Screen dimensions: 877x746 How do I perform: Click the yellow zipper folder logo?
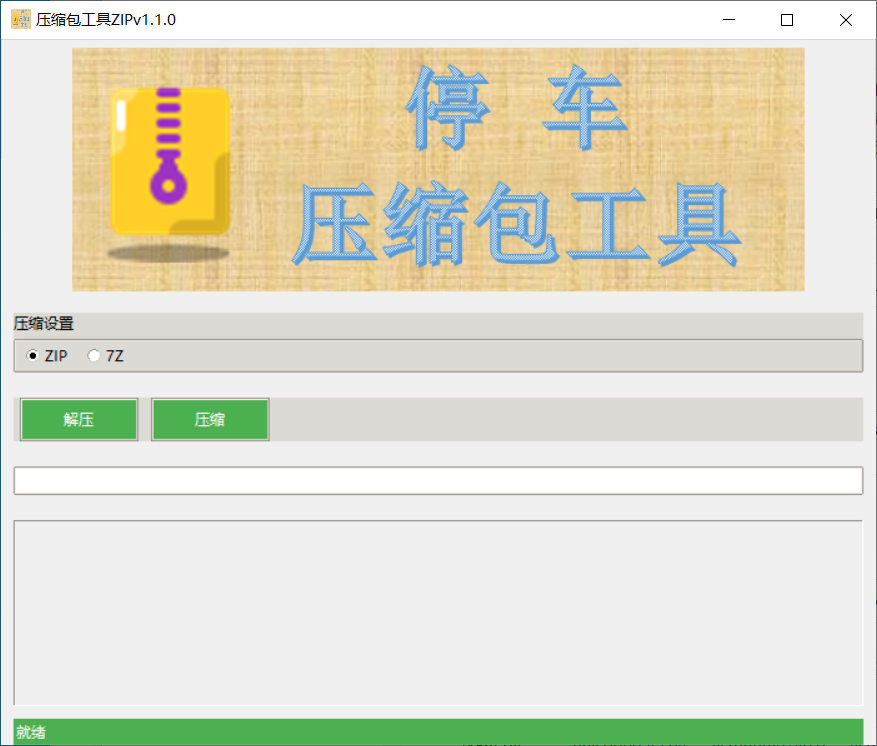[x=170, y=160]
